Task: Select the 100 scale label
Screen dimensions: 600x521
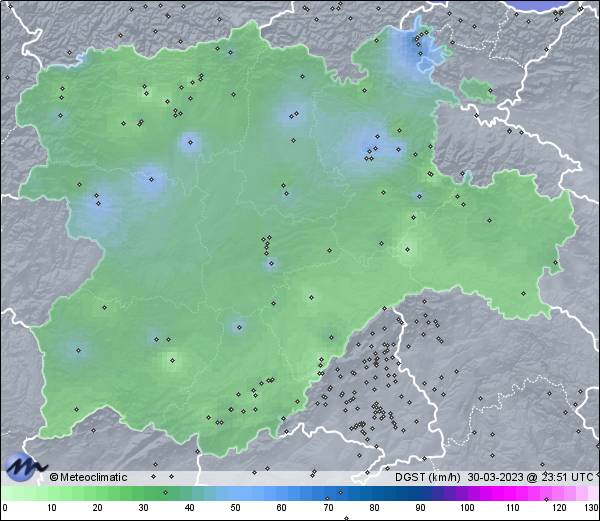Action: tap(467, 508)
